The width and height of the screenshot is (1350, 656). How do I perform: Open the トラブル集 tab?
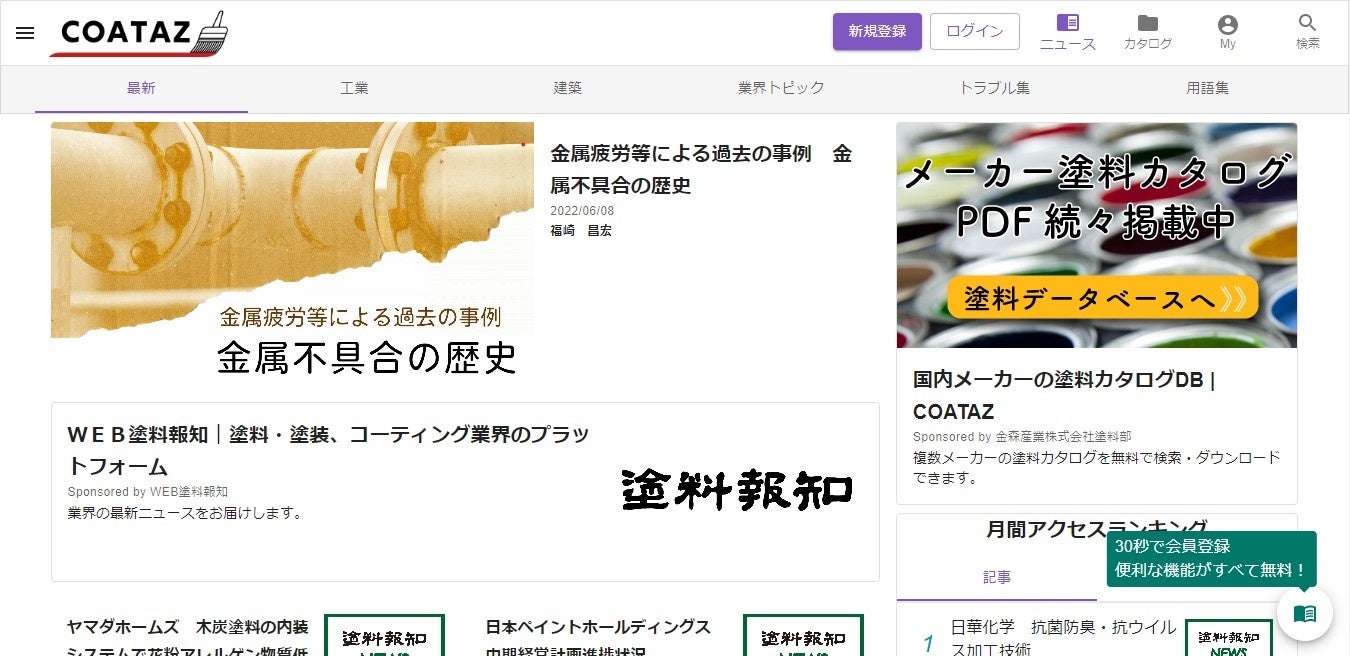(x=994, y=88)
